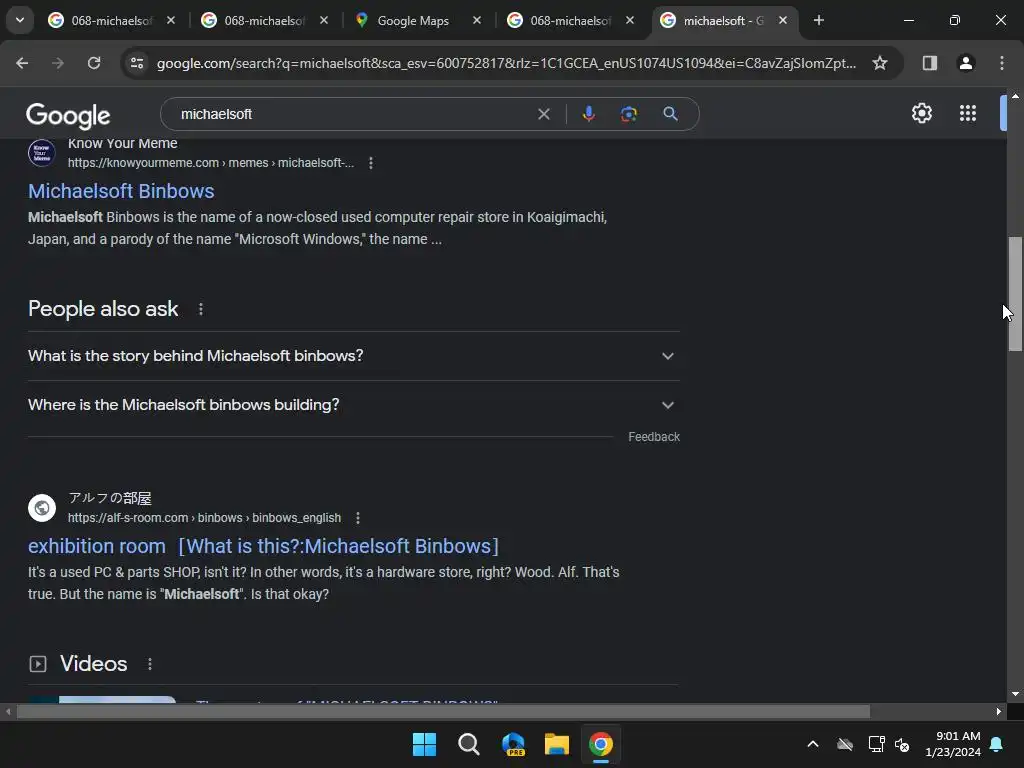The height and width of the screenshot is (768, 1024).
Task: Show hidden system tray icons
Action: pyautogui.click(x=813, y=744)
